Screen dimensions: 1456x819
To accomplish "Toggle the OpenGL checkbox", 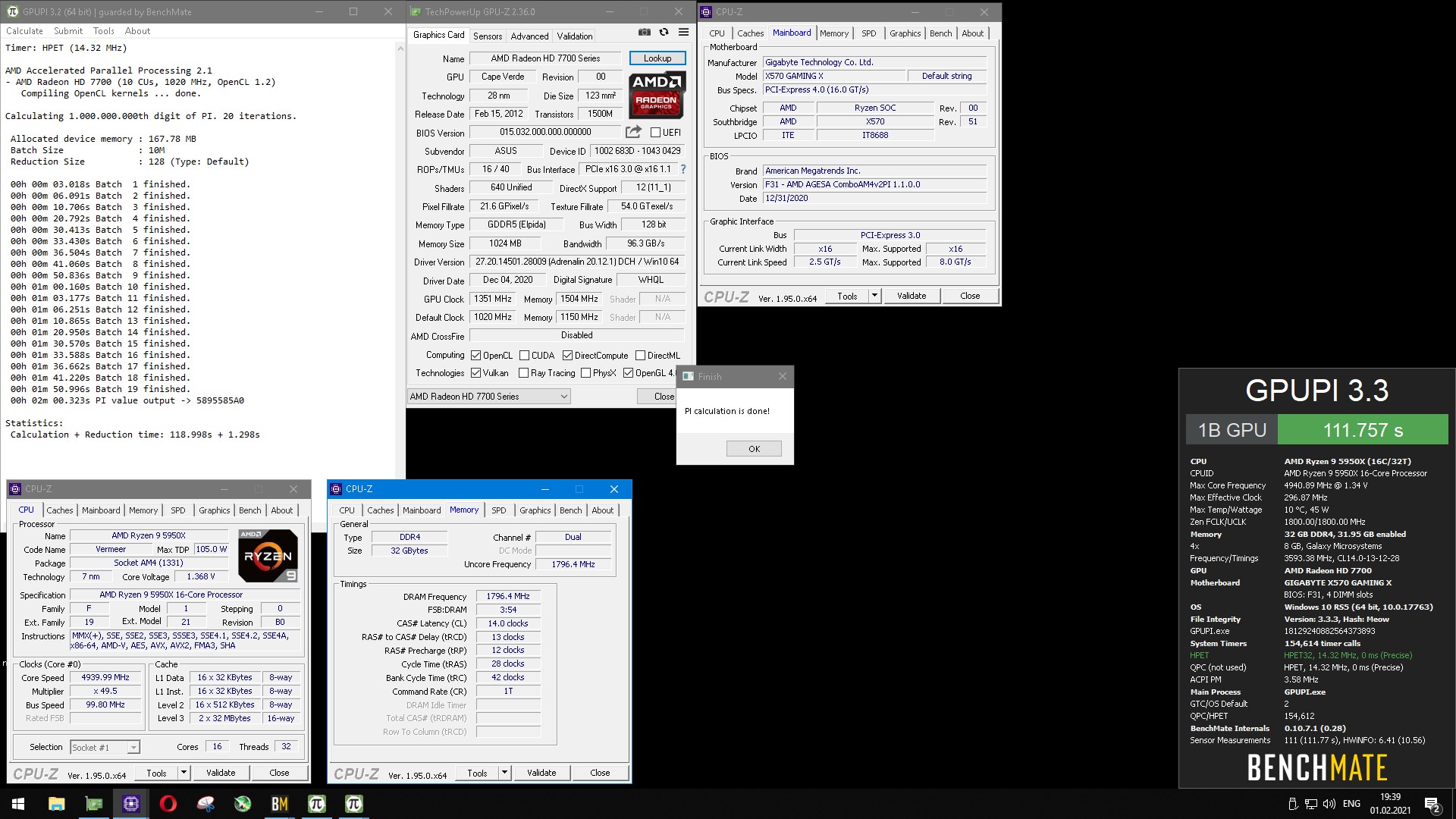I will coord(628,372).
